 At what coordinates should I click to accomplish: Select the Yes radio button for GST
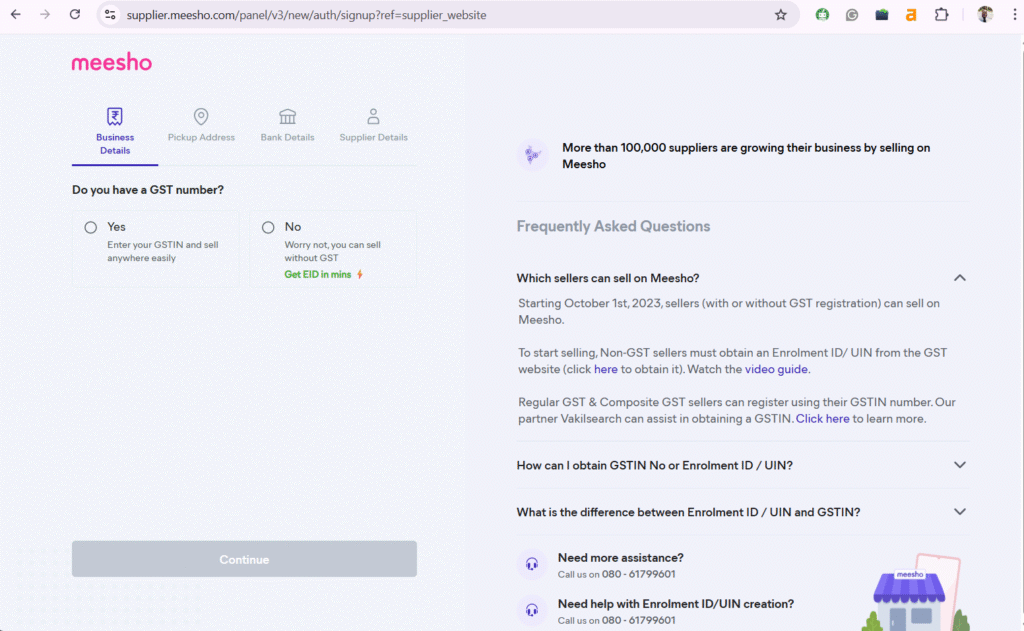pyautogui.click(x=91, y=228)
